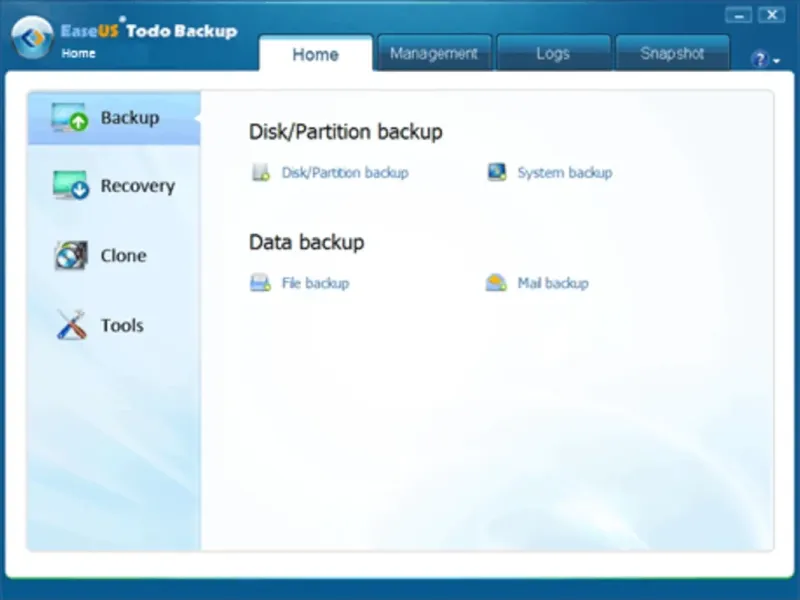Select Tools in the sidebar
Image resolution: width=800 pixels, height=600 pixels.
(114, 325)
